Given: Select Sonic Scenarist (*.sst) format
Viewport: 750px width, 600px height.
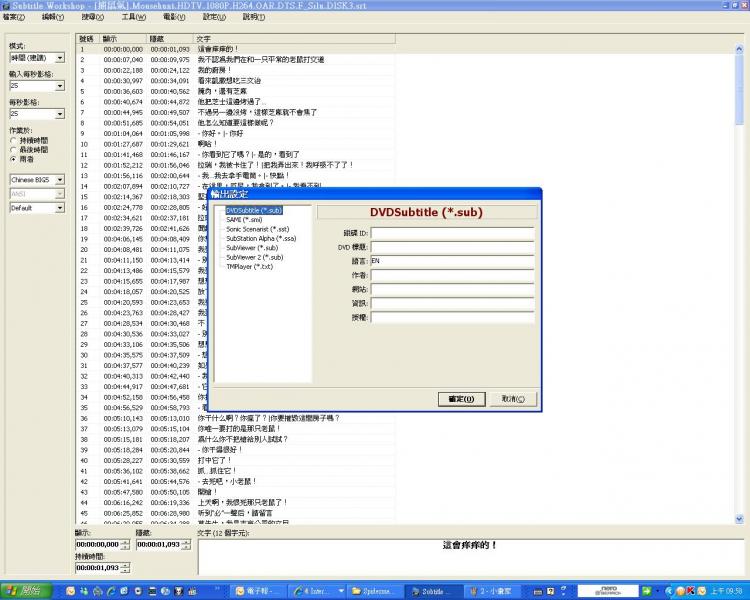Looking at the screenshot, I should pos(257,229).
